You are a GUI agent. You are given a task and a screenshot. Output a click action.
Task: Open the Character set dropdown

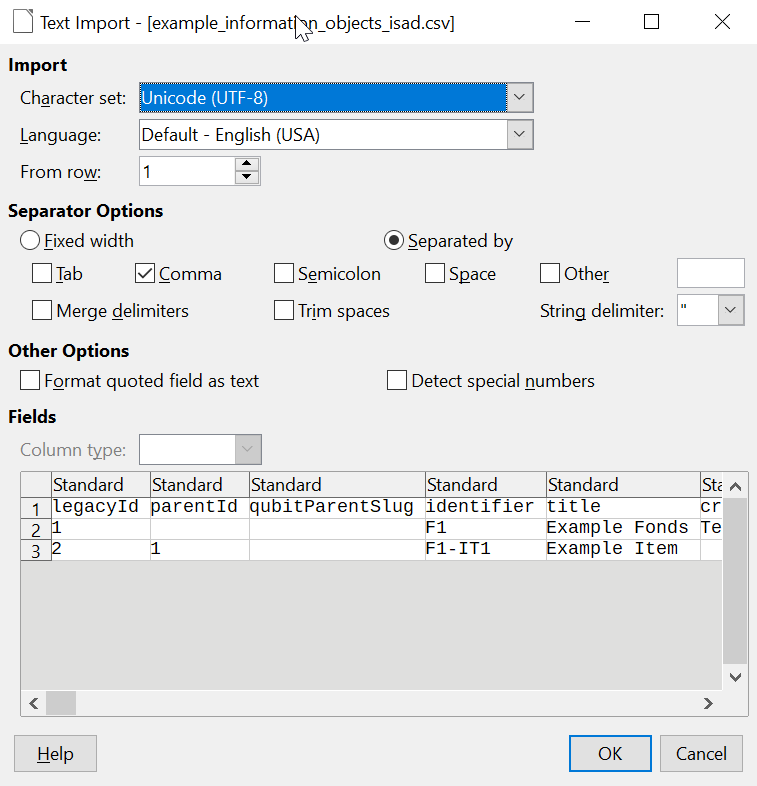click(x=520, y=98)
